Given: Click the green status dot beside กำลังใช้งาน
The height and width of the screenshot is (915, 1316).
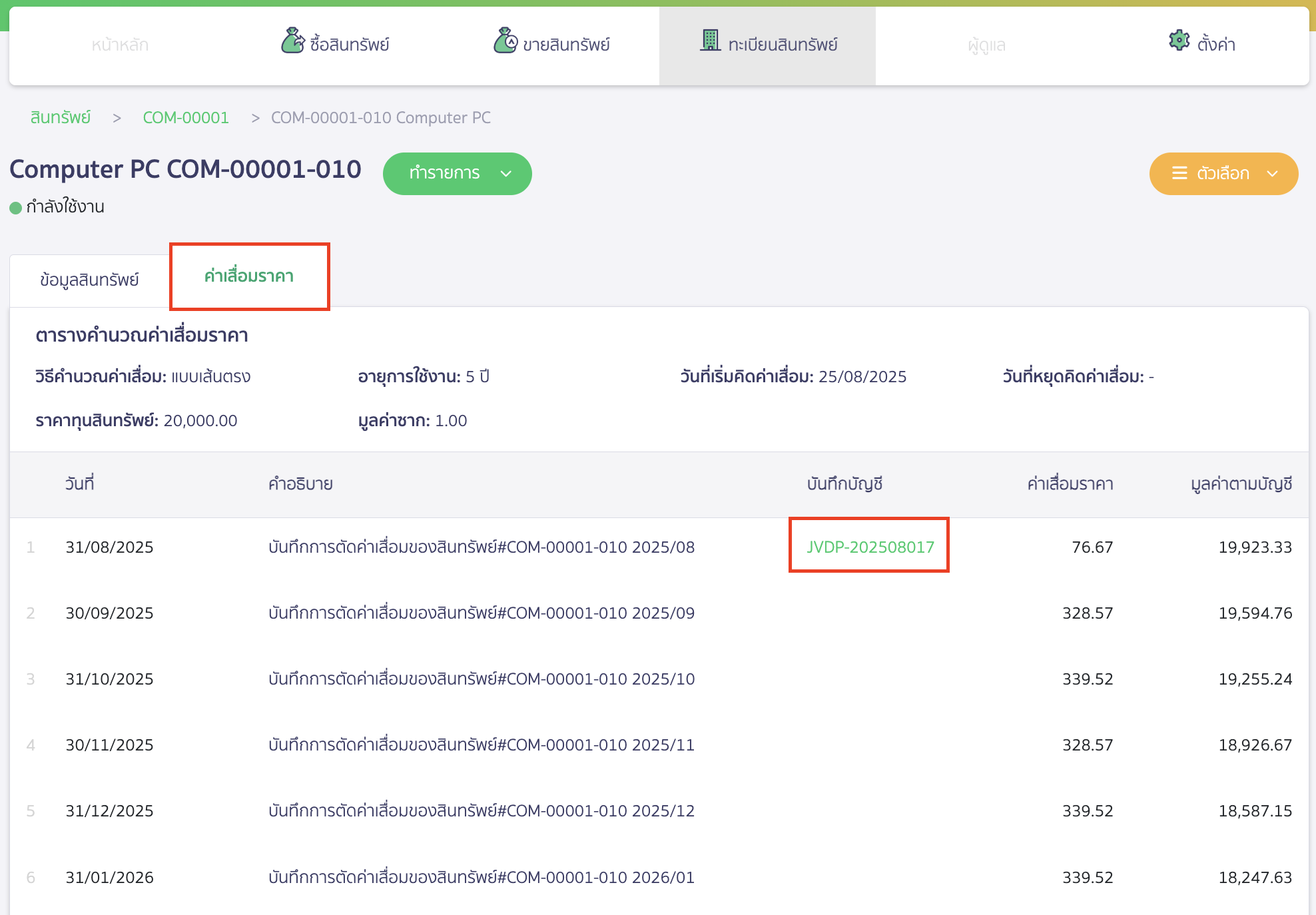Looking at the screenshot, I should click(15, 207).
